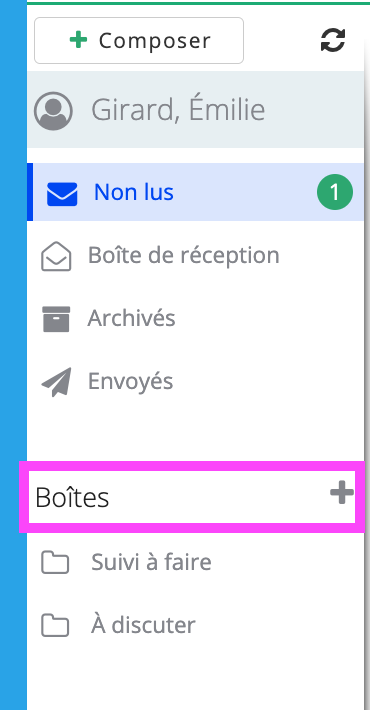Click the Archivés box icon
The image size is (370, 710).
click(x=56, y=319)
